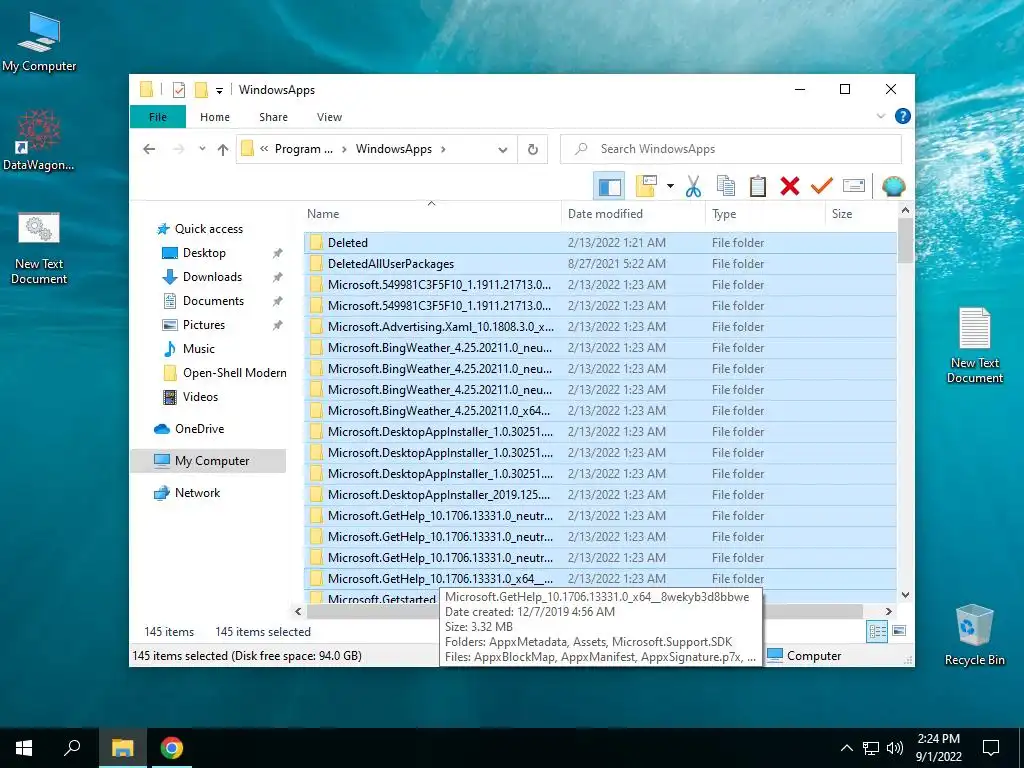Sort by Type column header
Screen dimensions: 1024x768
[765, 214]
